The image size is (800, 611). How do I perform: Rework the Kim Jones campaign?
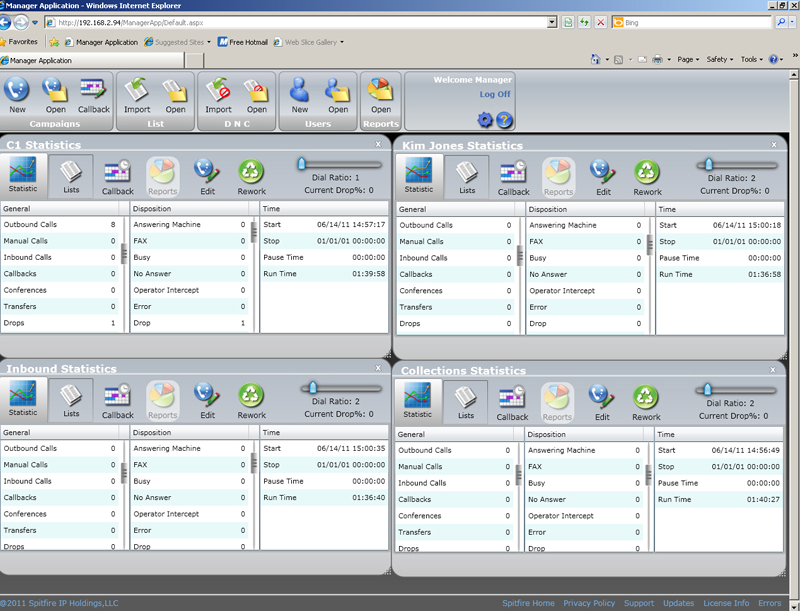pos(647,177)
